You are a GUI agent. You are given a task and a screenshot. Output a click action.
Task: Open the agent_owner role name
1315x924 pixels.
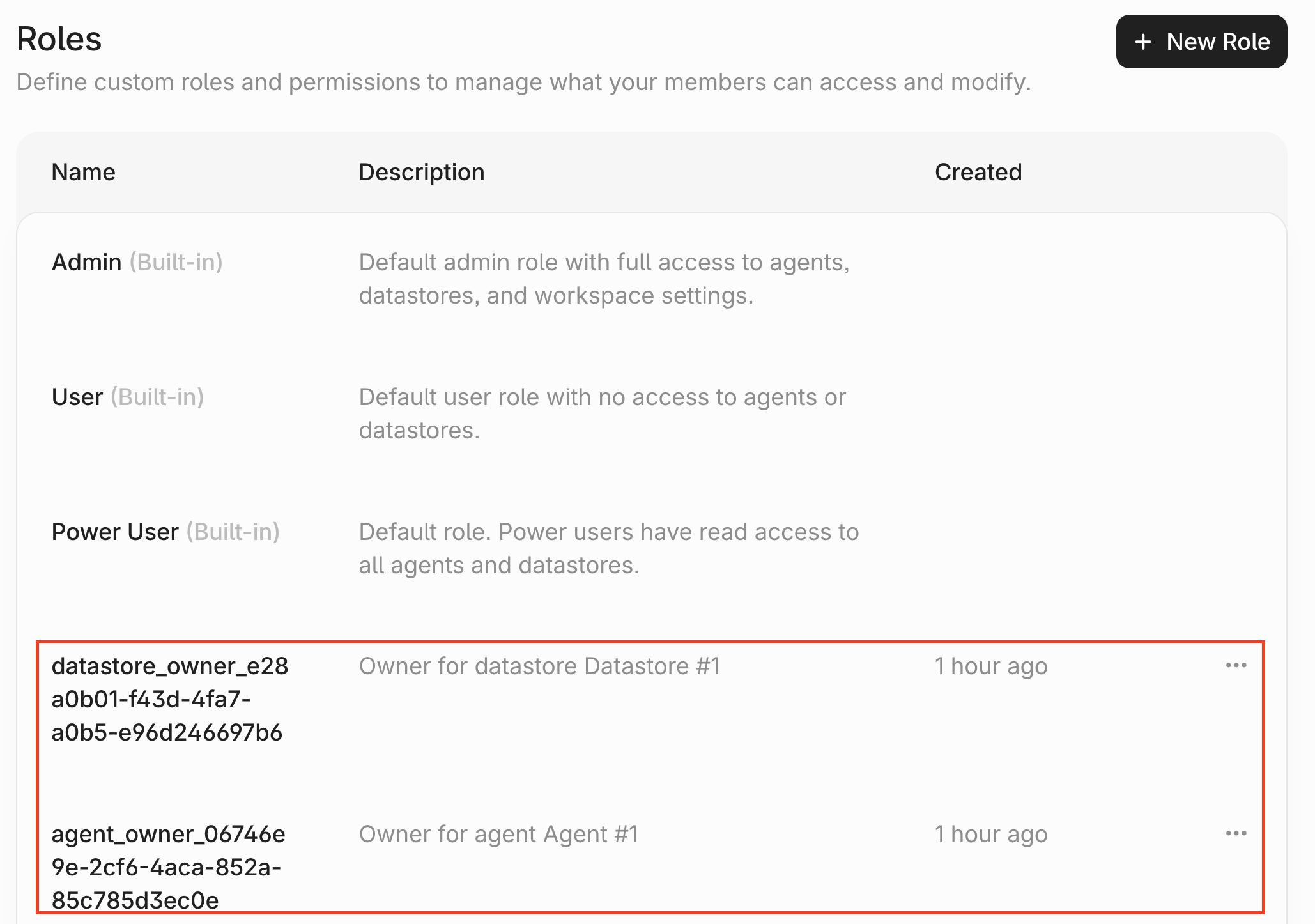tap(167, 867)
